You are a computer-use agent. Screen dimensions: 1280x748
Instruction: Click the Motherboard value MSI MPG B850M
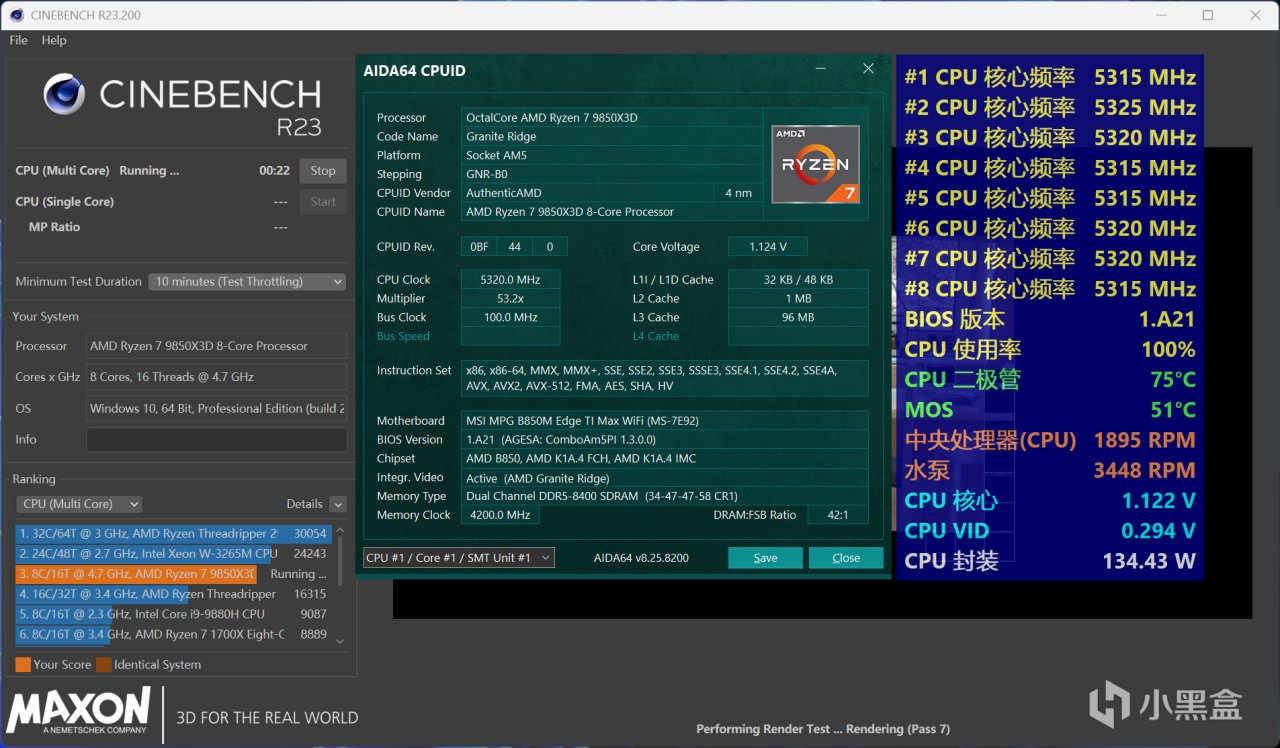(664, 421)
